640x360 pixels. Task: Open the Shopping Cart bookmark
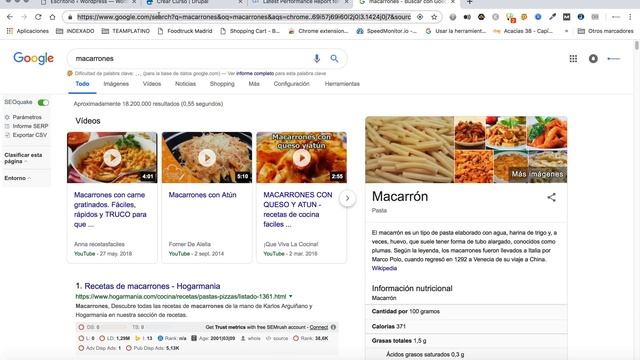[250, 31]
